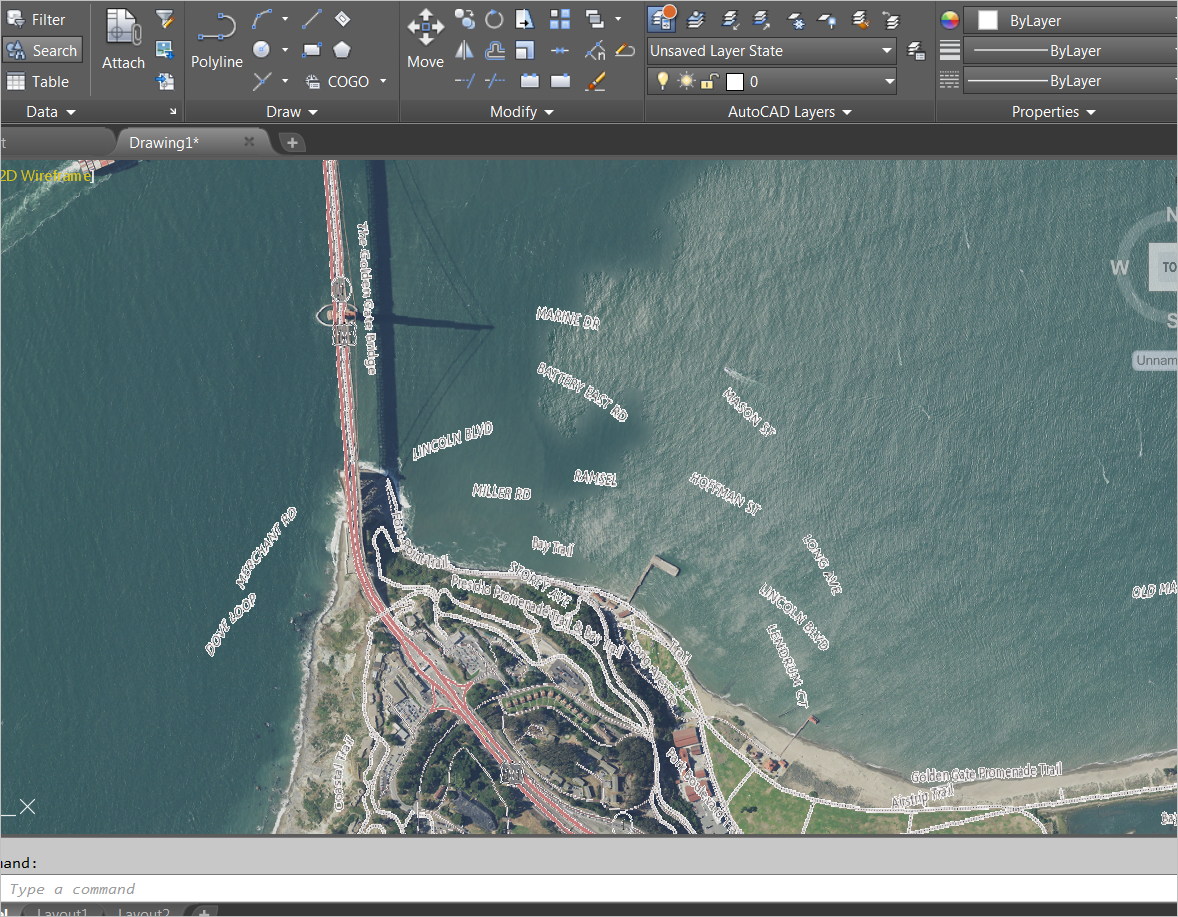Click the Search button in Data panel

point(42,50)
